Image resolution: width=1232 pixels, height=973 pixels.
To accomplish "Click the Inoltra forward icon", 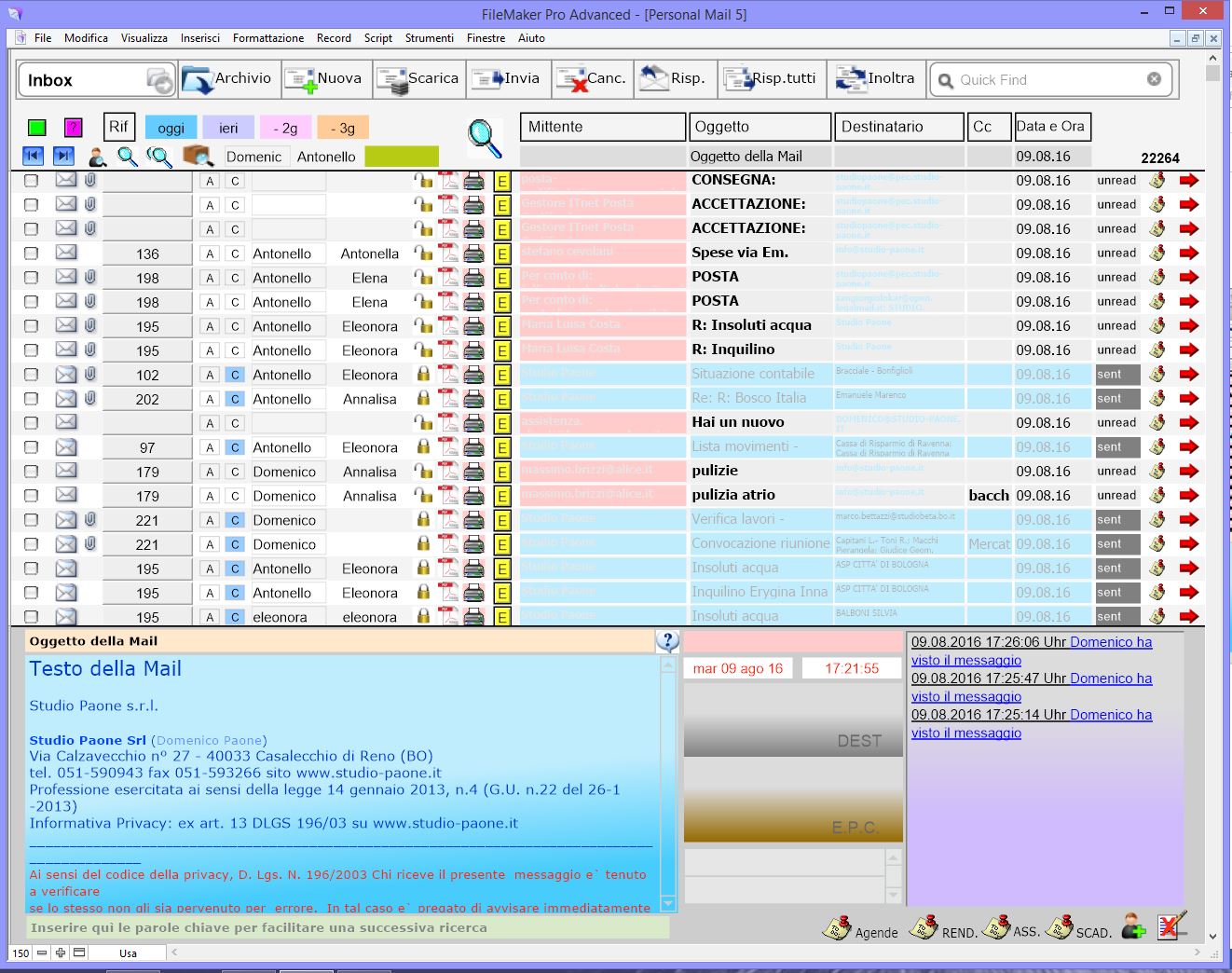I will 851,79.
